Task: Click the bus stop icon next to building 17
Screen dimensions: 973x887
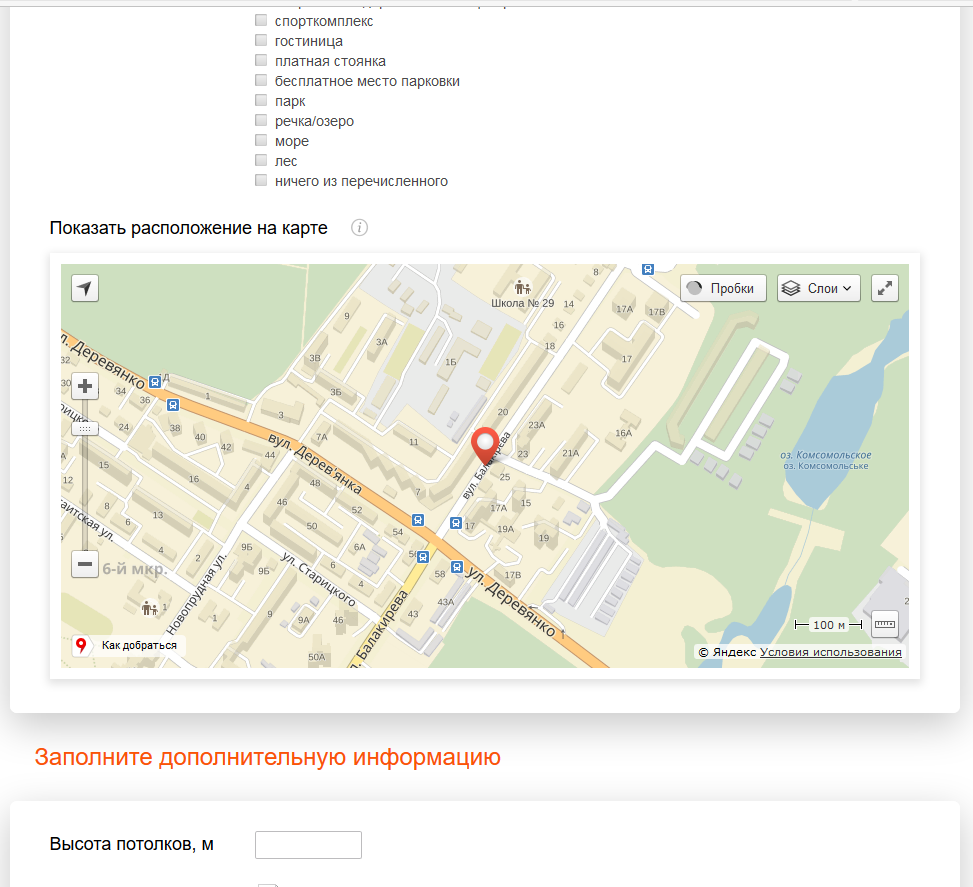Action: point(456,523)
